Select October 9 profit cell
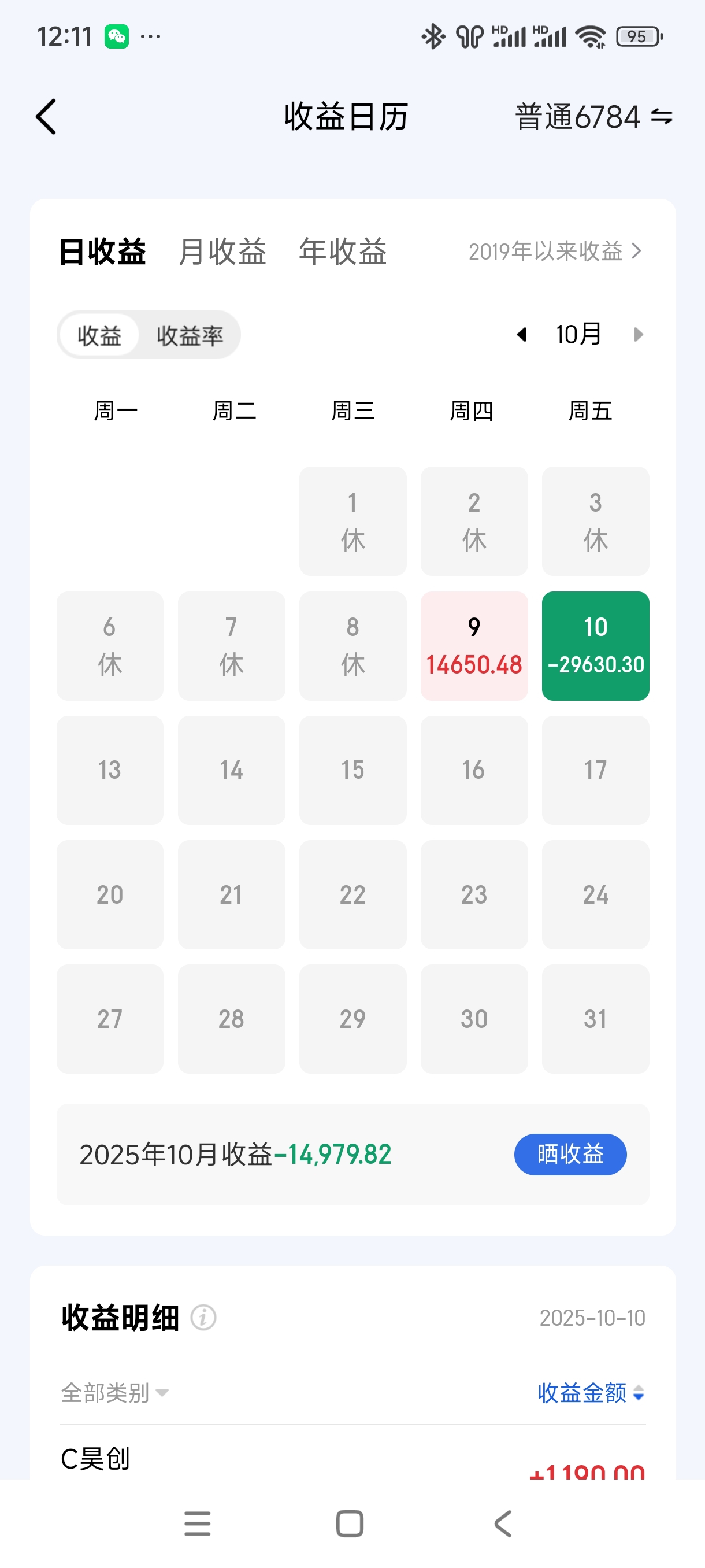Screen dimensions: 705x1568 click(x=474, y=646)
